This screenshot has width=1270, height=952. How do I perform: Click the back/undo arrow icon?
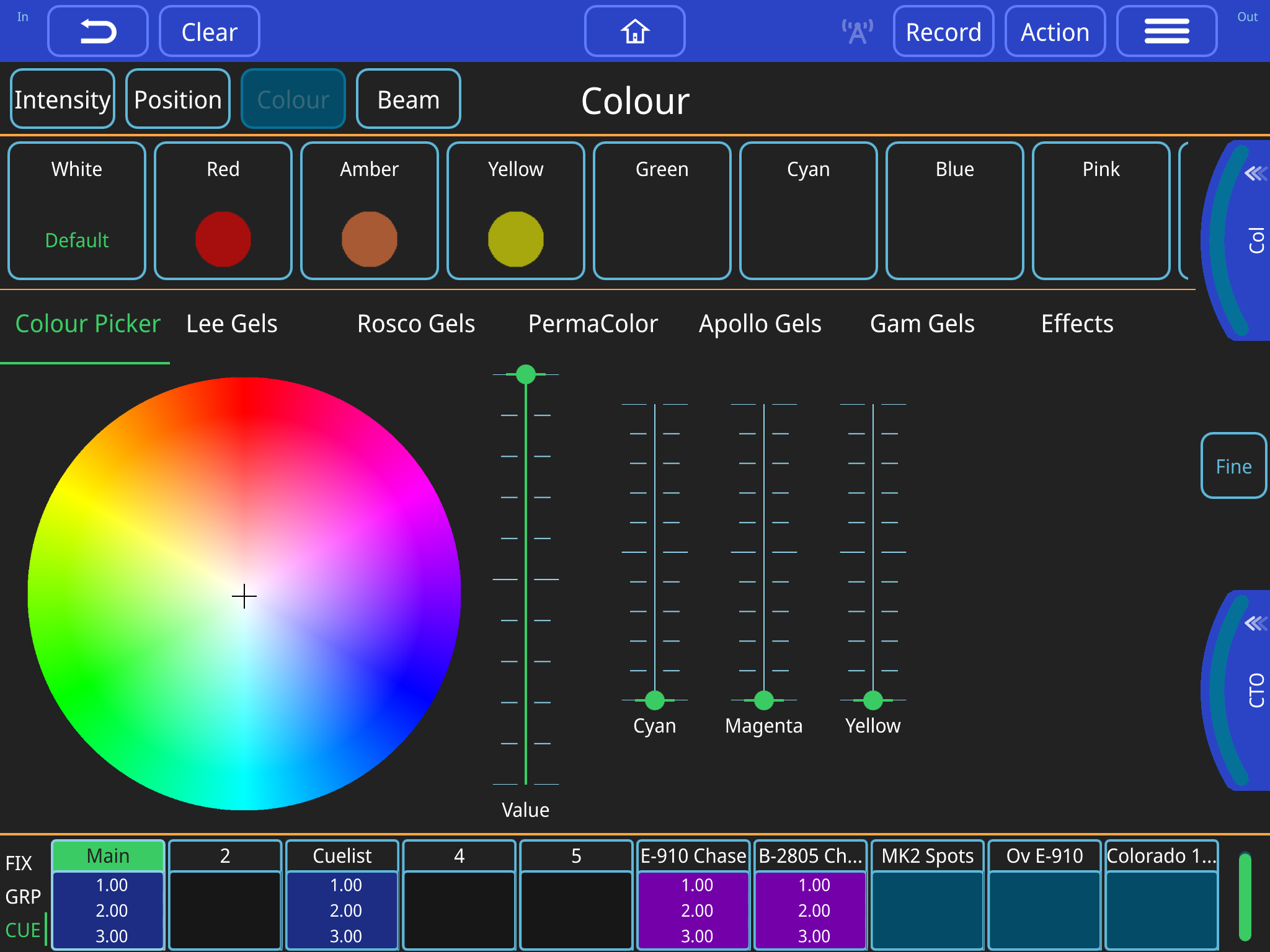(x=97, y=31)
